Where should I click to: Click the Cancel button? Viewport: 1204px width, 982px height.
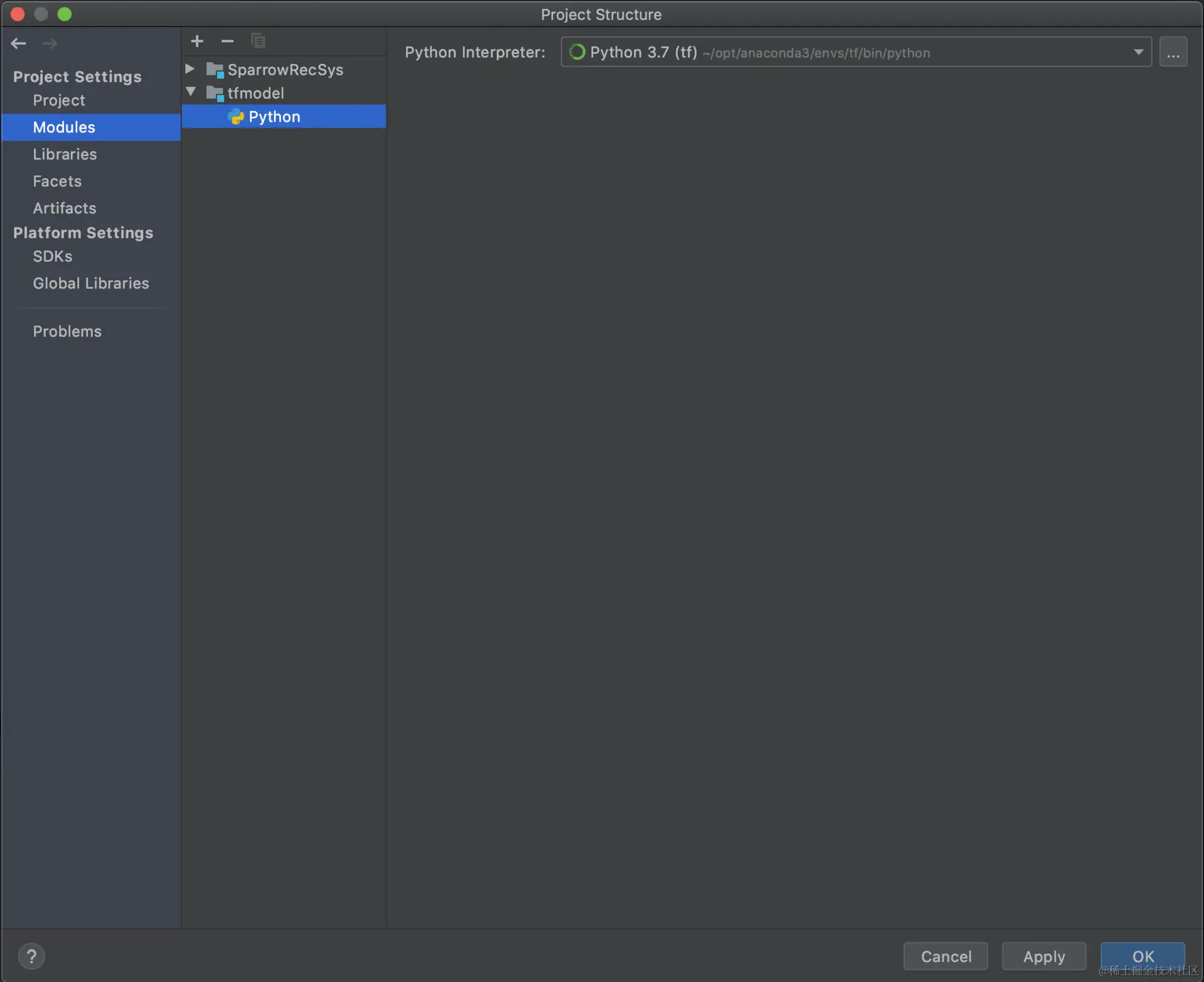click(x=945, y=956)
